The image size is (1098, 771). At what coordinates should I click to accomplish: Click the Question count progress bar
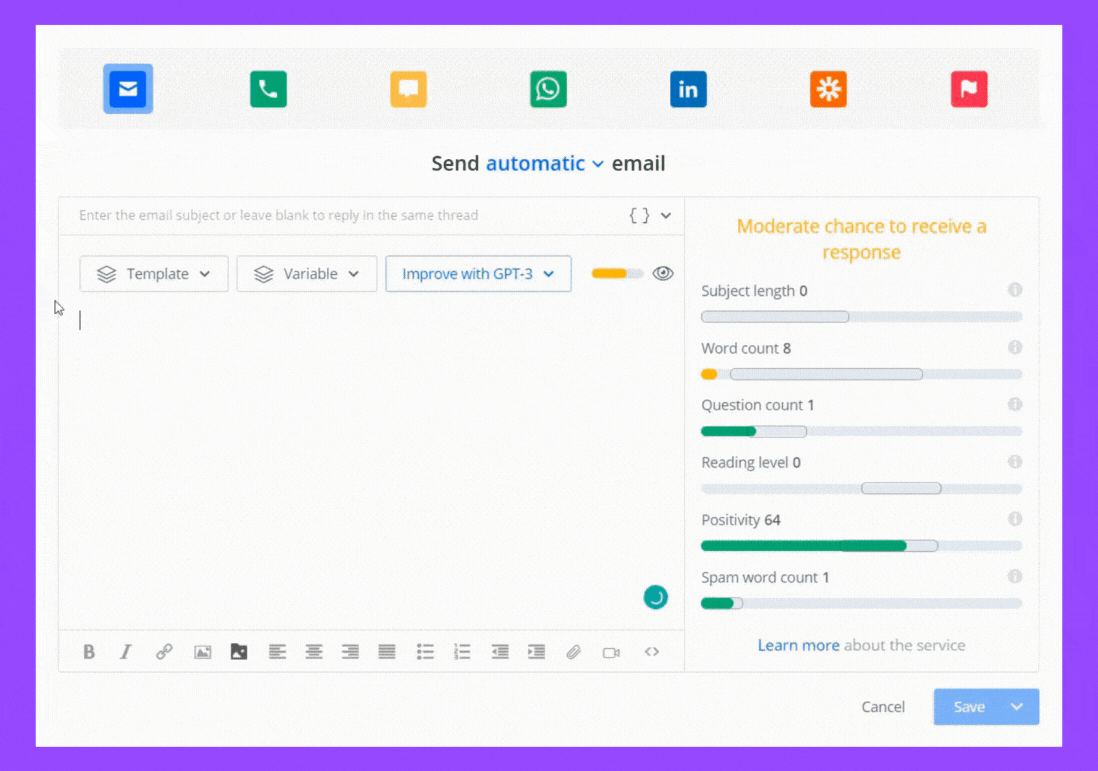pos(861,431)
